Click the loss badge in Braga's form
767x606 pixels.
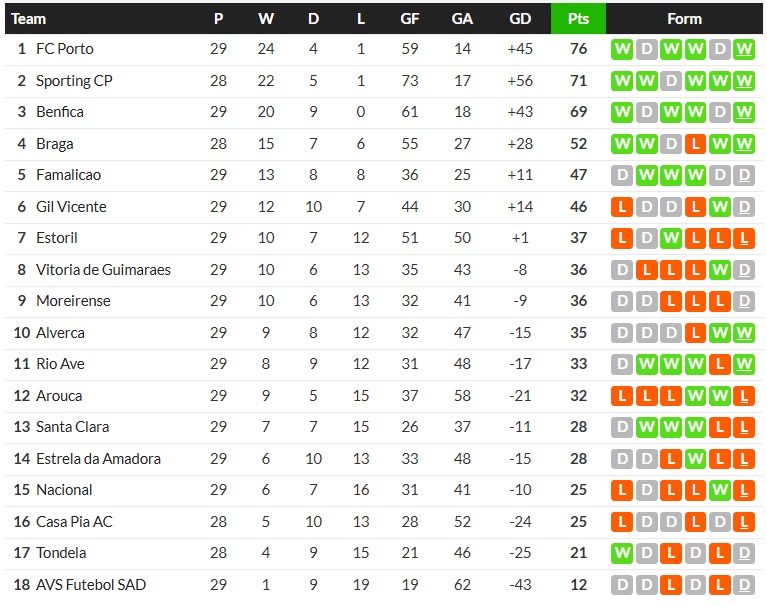(695, 144)
